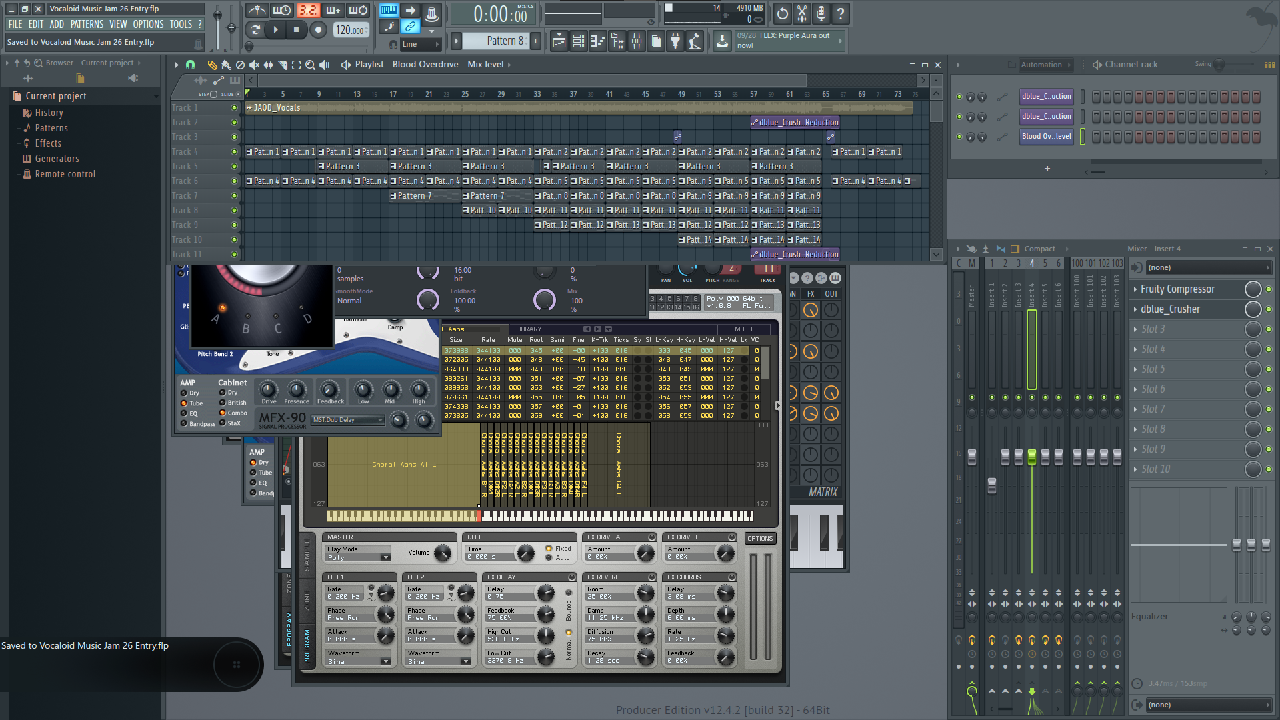Start playback with the play button

tap(277, 30)
